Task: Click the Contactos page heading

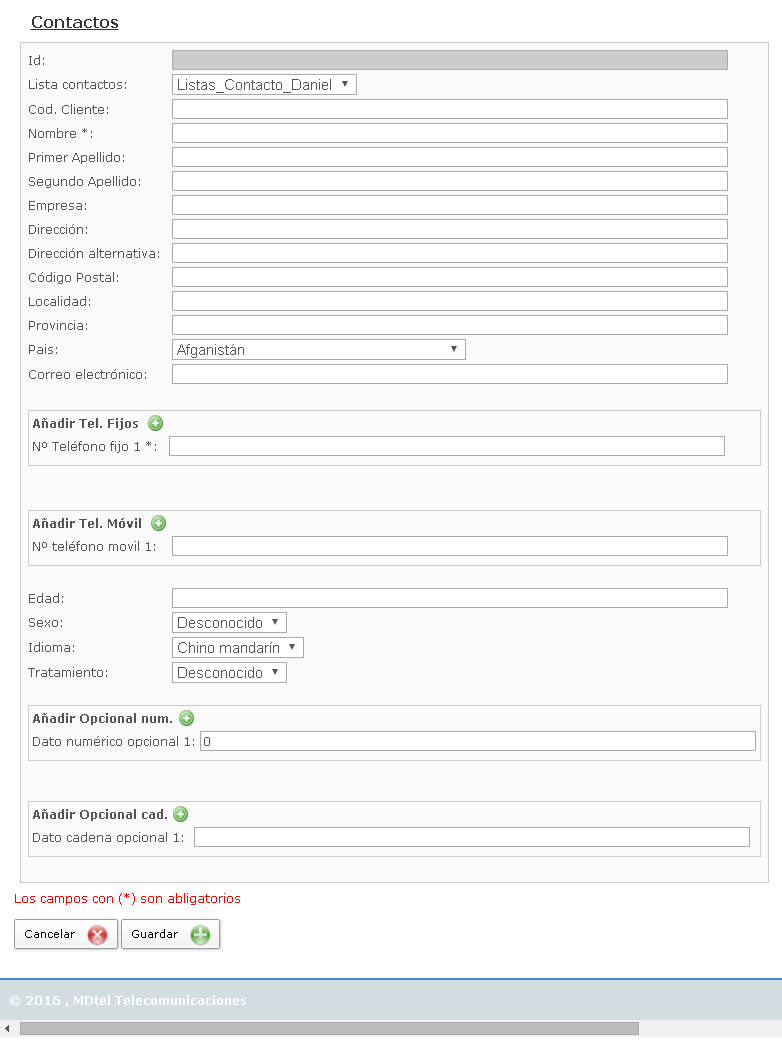Action: click(x=74, y=22)
